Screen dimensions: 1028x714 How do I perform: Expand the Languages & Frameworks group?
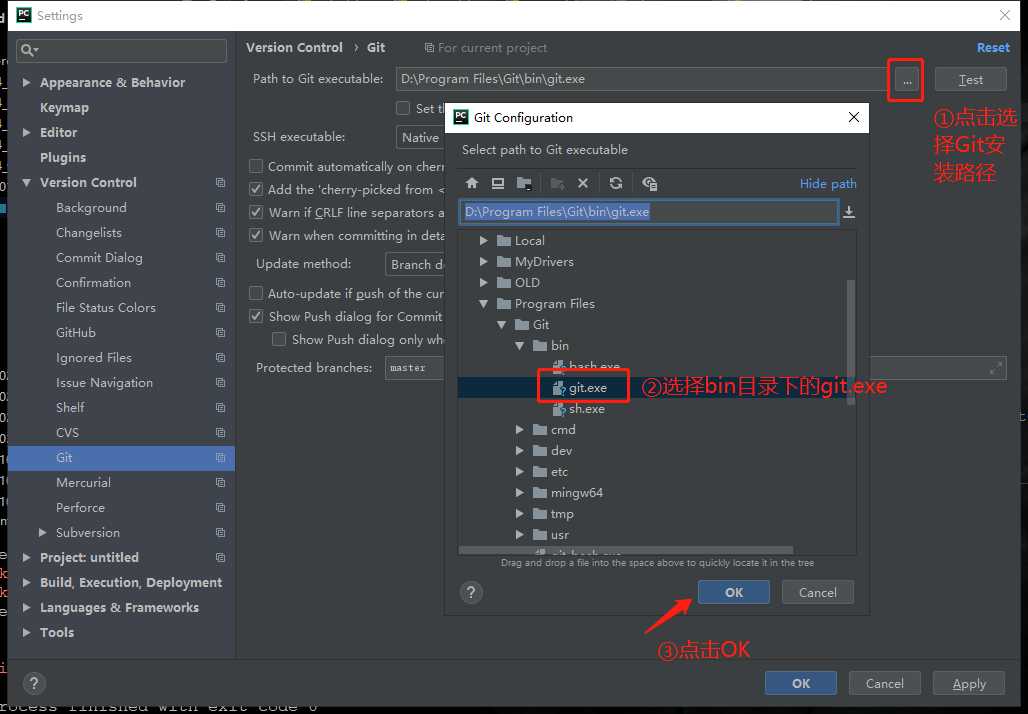26,607
